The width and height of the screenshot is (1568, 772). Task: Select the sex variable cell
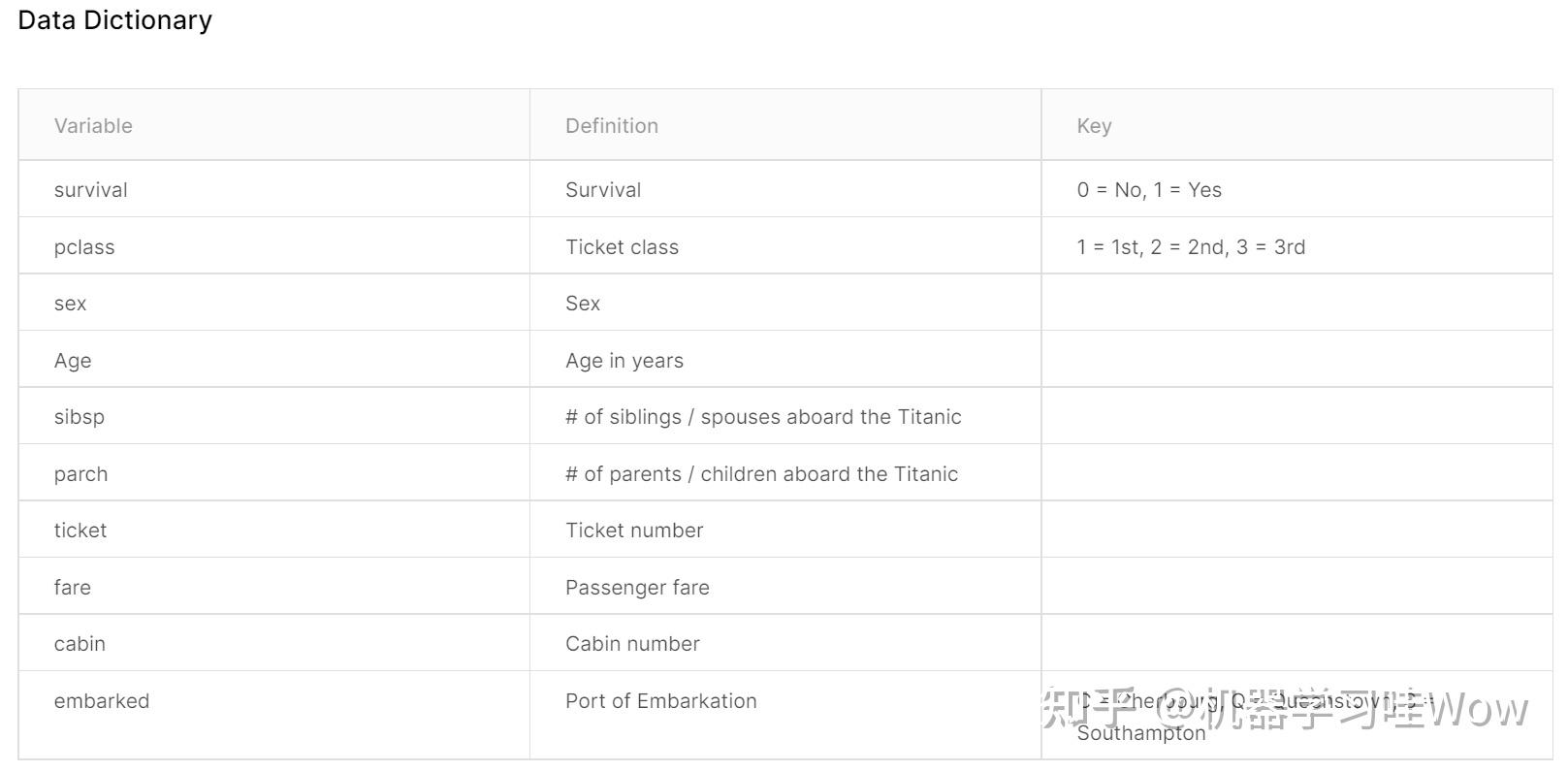(x=70, y=304)
